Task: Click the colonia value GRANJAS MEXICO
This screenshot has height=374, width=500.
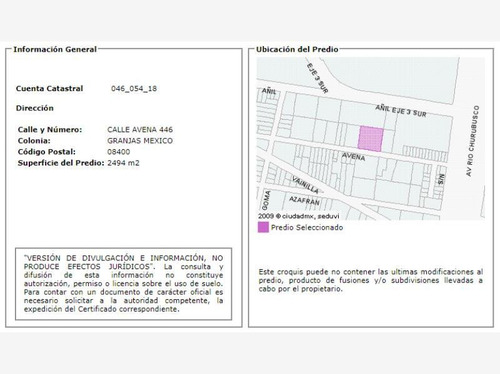Action: tap(140, 141)
